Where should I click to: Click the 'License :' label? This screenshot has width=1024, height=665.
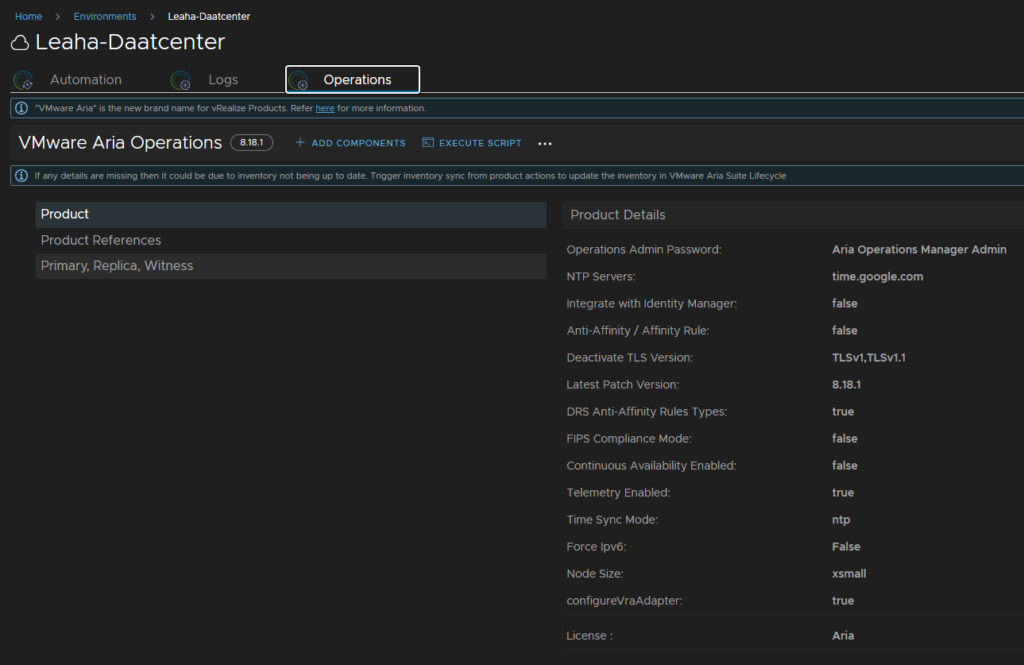[x=590, y=636]
